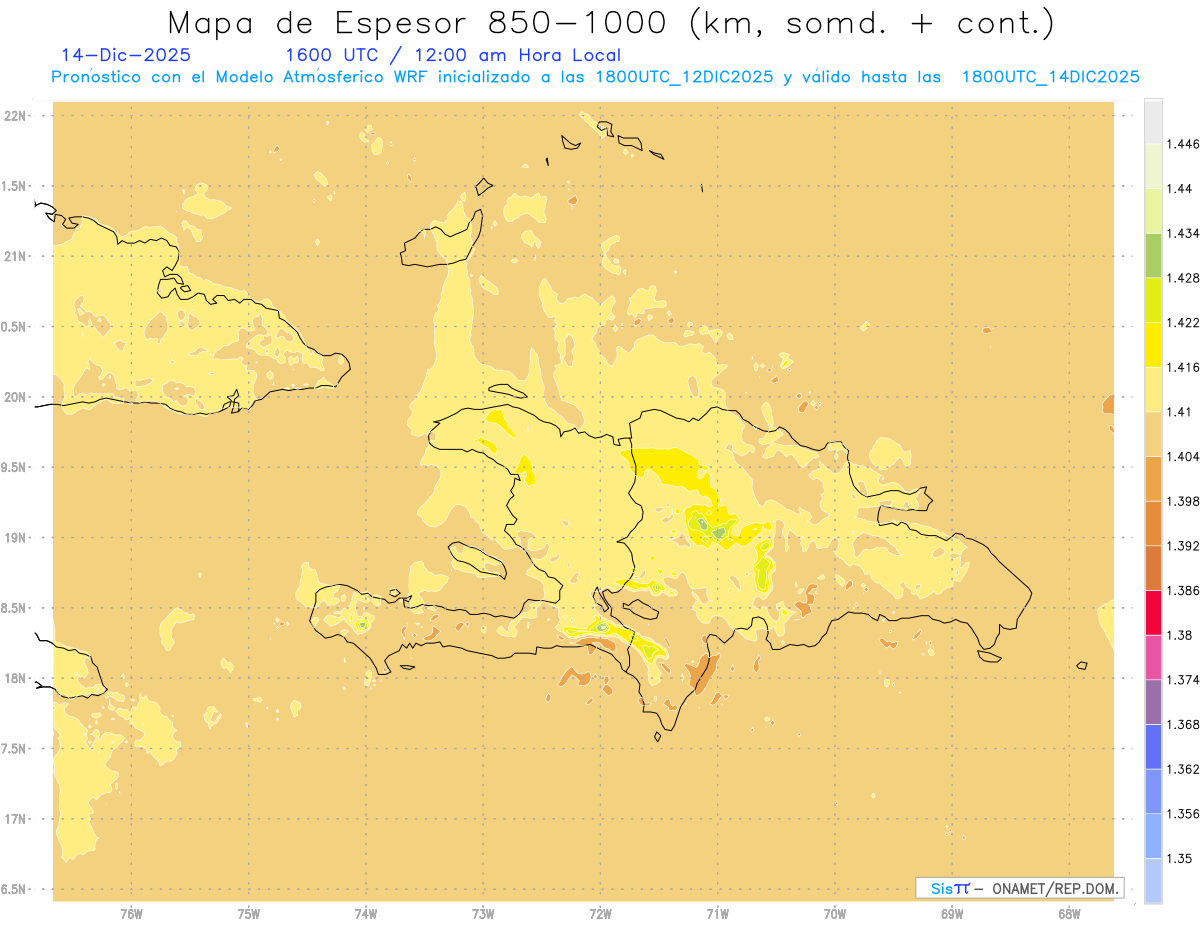The image size is (1200, 927).
Task: Click the 19N latitude label
Action: (x=16, y=538)
